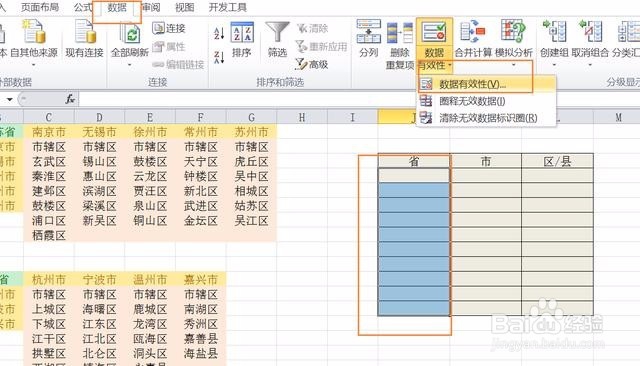The image size is (640, 366).
Task: Sort ascending with A-Z icon
Action: tap(219, 33)
